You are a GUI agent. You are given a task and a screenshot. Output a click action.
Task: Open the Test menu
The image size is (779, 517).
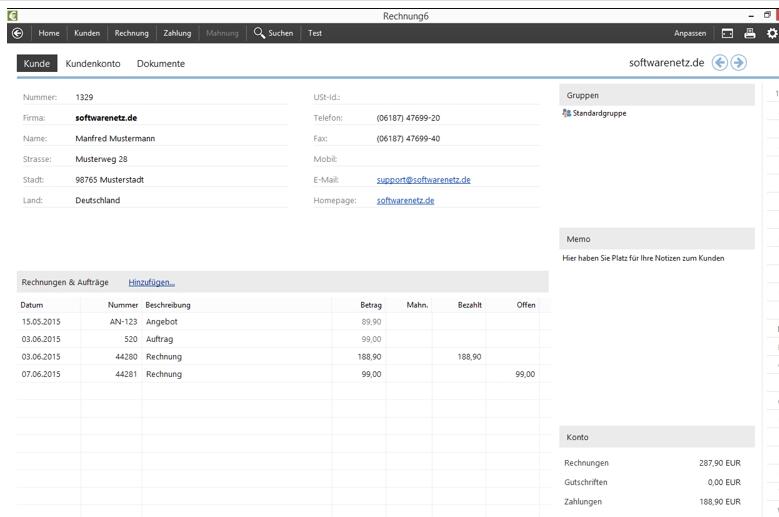tap(315, 33)
